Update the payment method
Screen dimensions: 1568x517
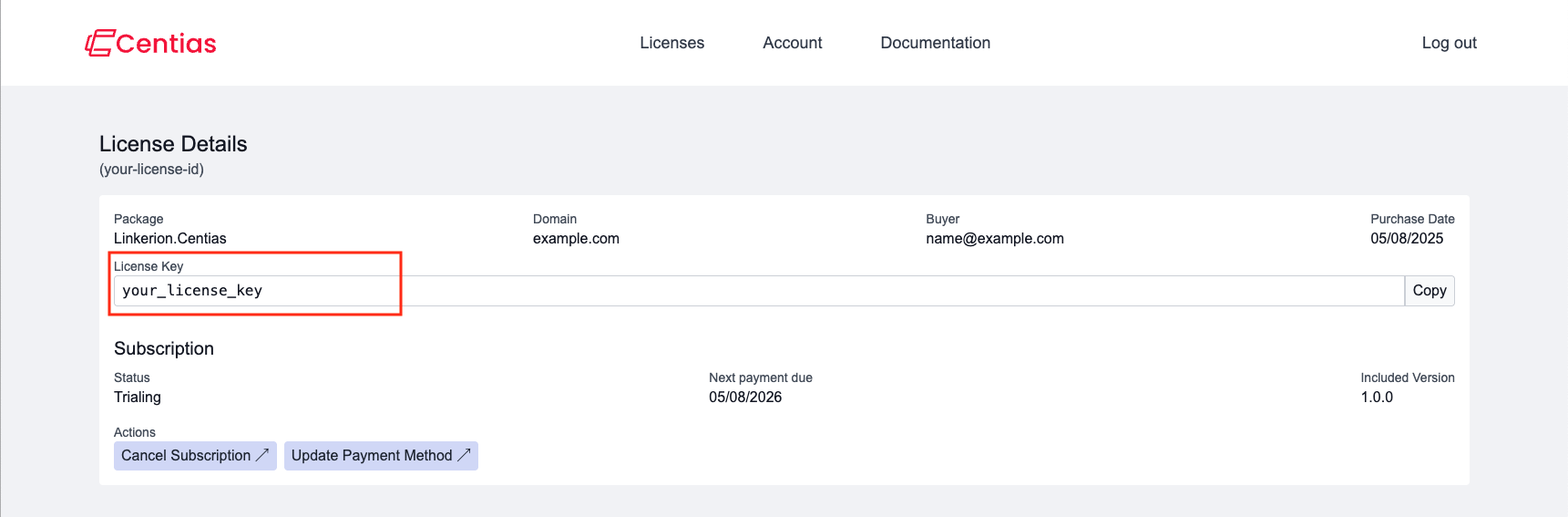click(381, 456)
